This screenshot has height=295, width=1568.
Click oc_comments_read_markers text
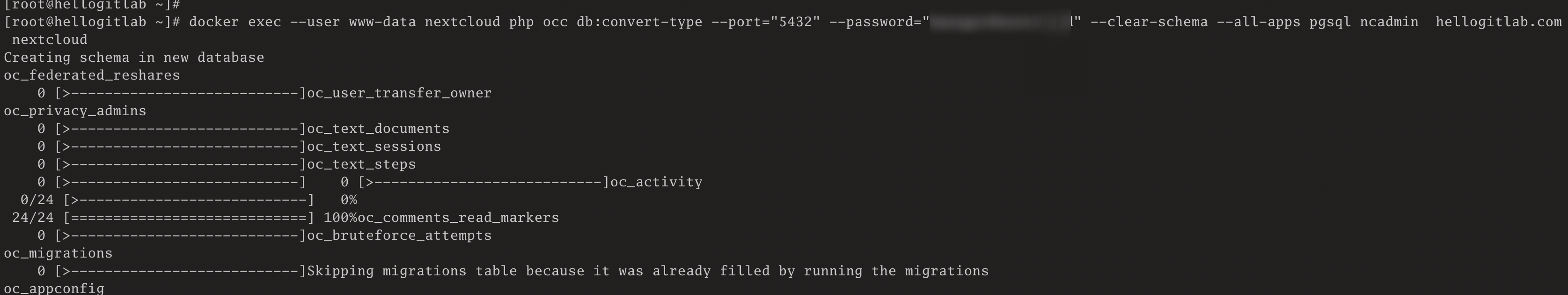[458, 218]
